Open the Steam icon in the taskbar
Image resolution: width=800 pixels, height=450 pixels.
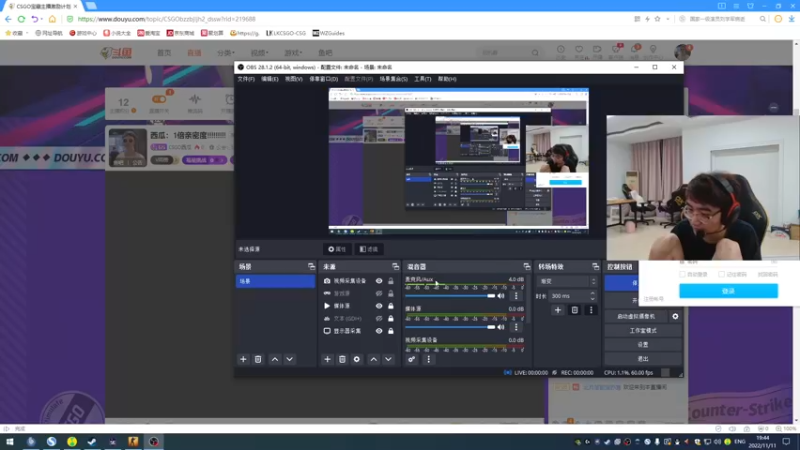click(92, 442)
